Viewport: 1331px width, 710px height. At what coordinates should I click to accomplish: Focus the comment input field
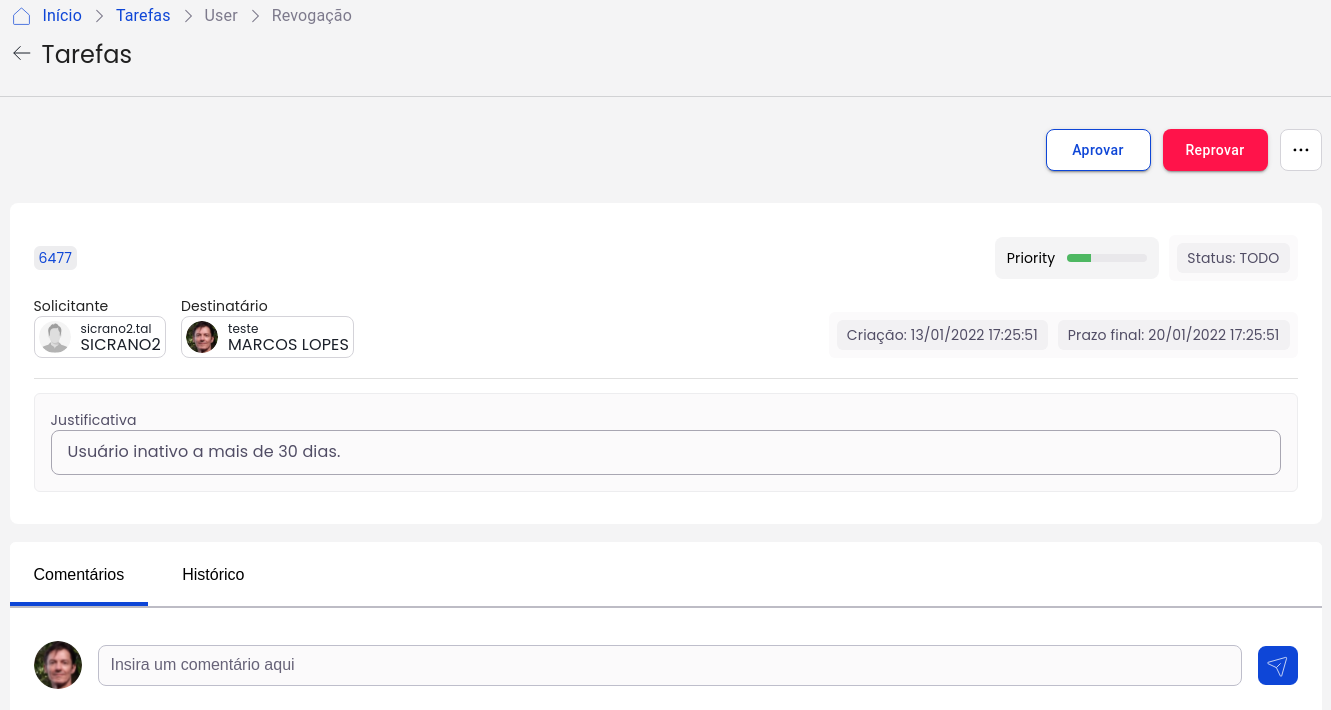(669, 665)
